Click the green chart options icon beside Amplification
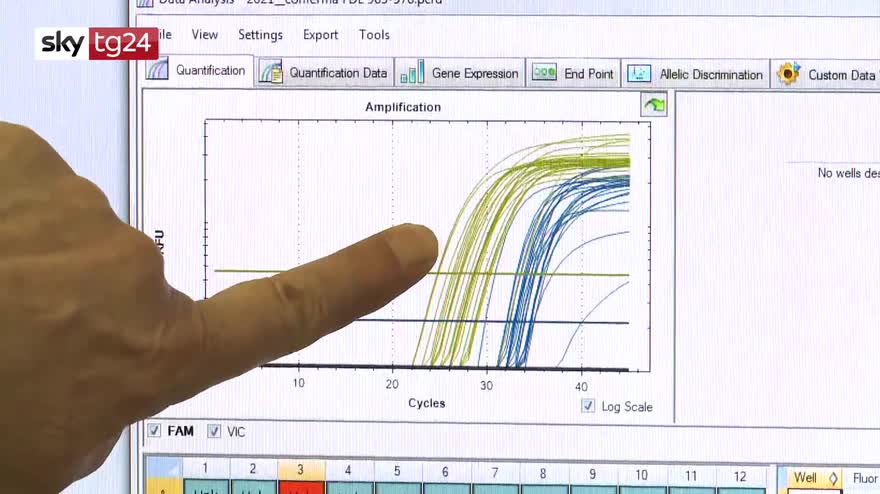Viewport: 880px width, 494px height. [654, 105]
